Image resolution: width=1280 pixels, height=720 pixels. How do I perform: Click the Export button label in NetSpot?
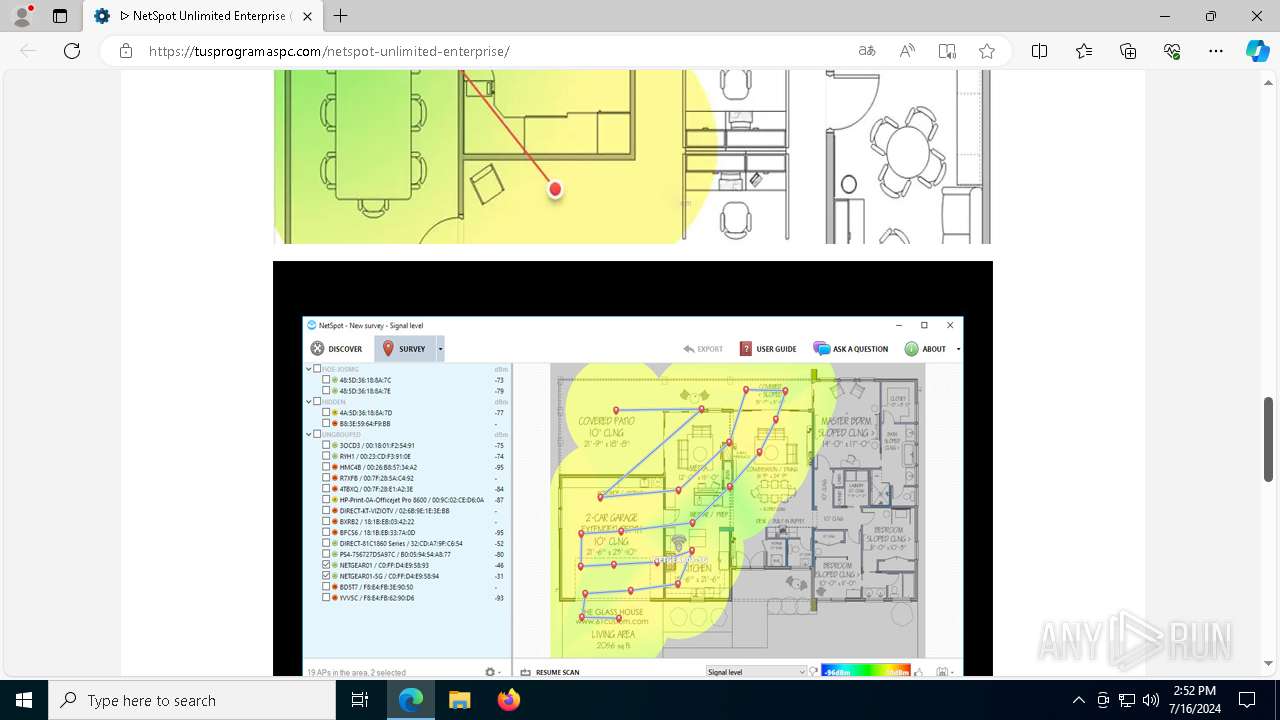(710, 349)
